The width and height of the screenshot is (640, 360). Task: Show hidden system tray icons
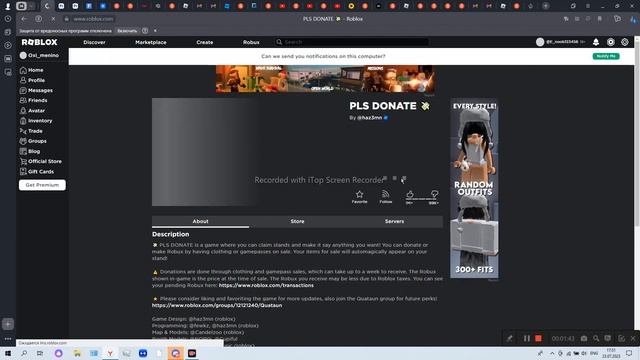(552, 353)
